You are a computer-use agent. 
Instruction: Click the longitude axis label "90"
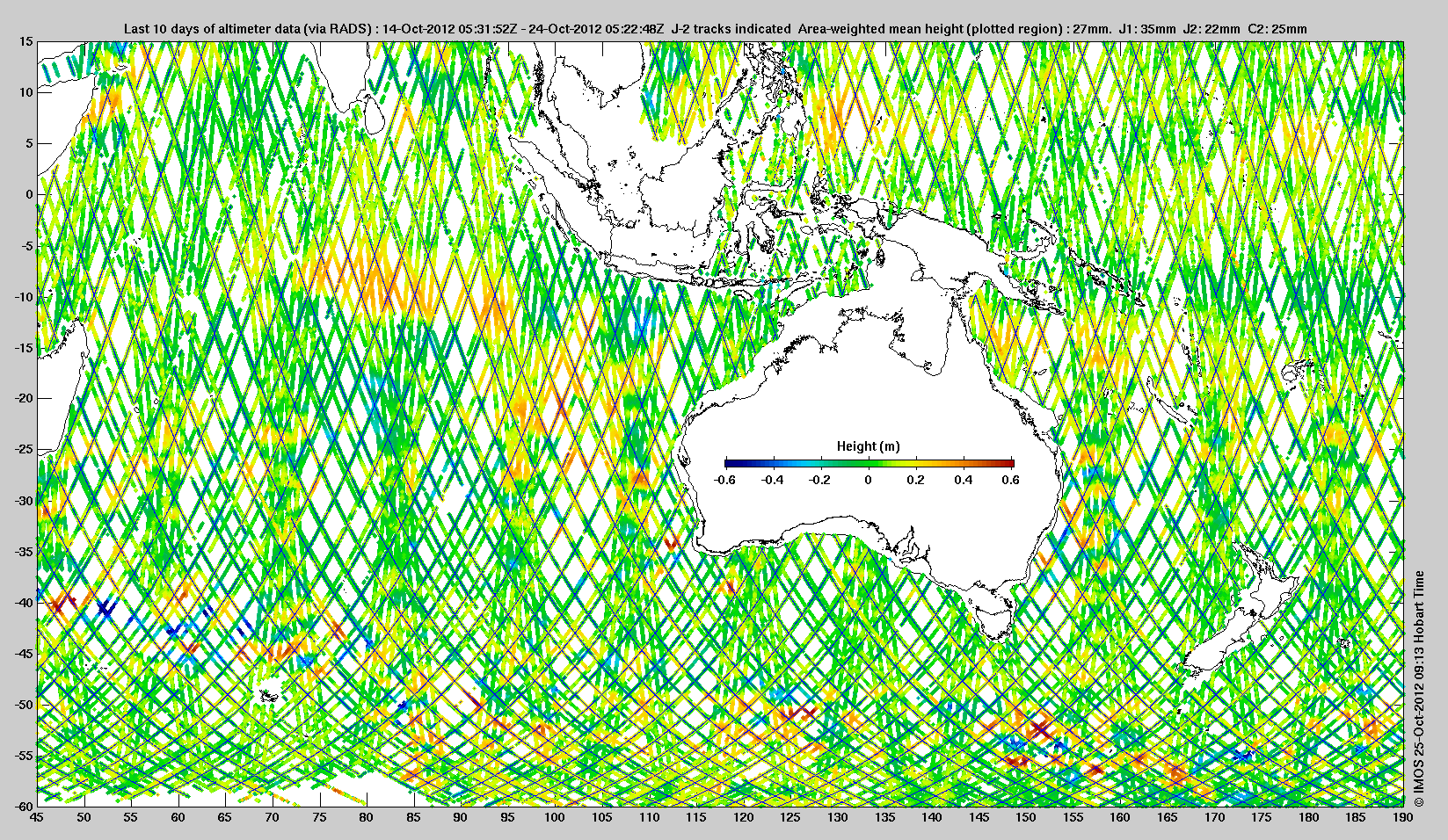(461, 817)
